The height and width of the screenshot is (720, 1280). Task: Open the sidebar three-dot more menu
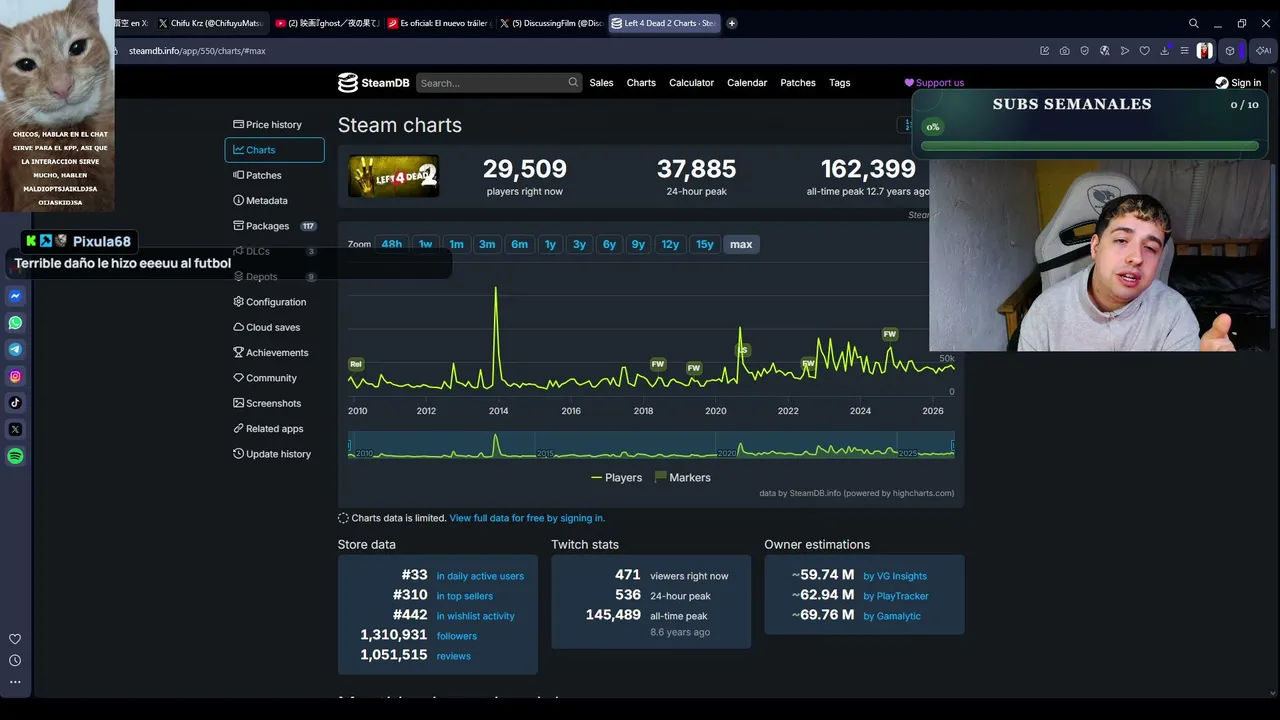[15, 682]
